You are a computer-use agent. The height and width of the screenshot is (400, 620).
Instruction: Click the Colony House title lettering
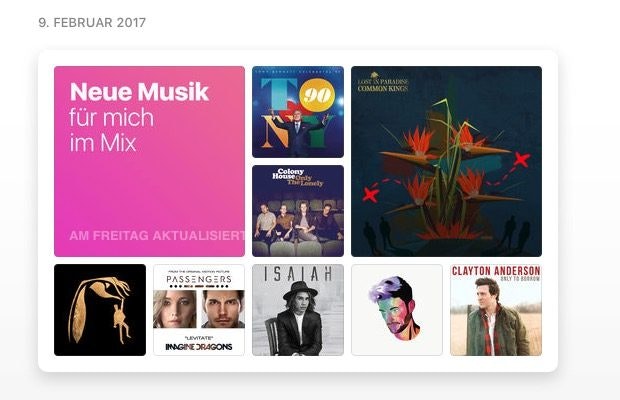click(288, 174)
